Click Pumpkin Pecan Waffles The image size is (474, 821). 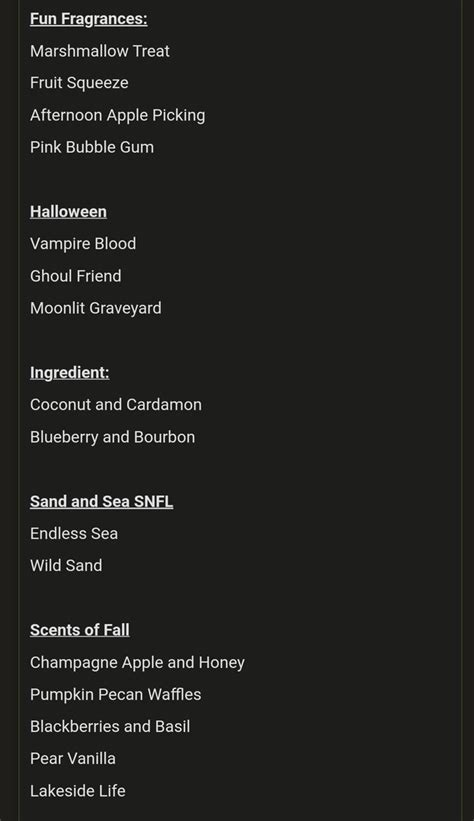(x=115, y=694)
